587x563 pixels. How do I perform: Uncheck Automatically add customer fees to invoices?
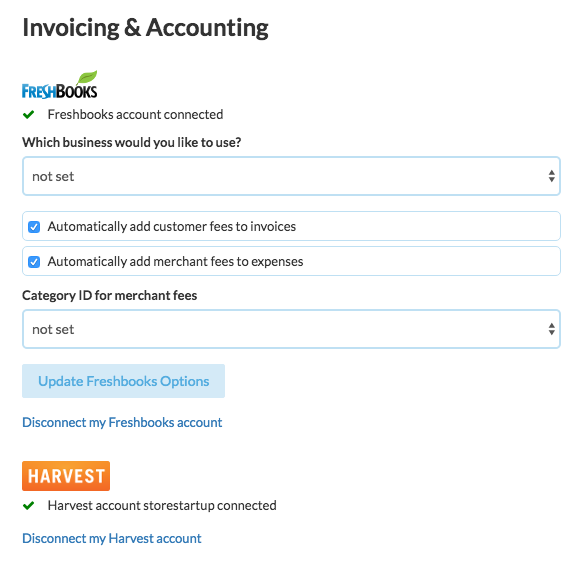(34, 227)
